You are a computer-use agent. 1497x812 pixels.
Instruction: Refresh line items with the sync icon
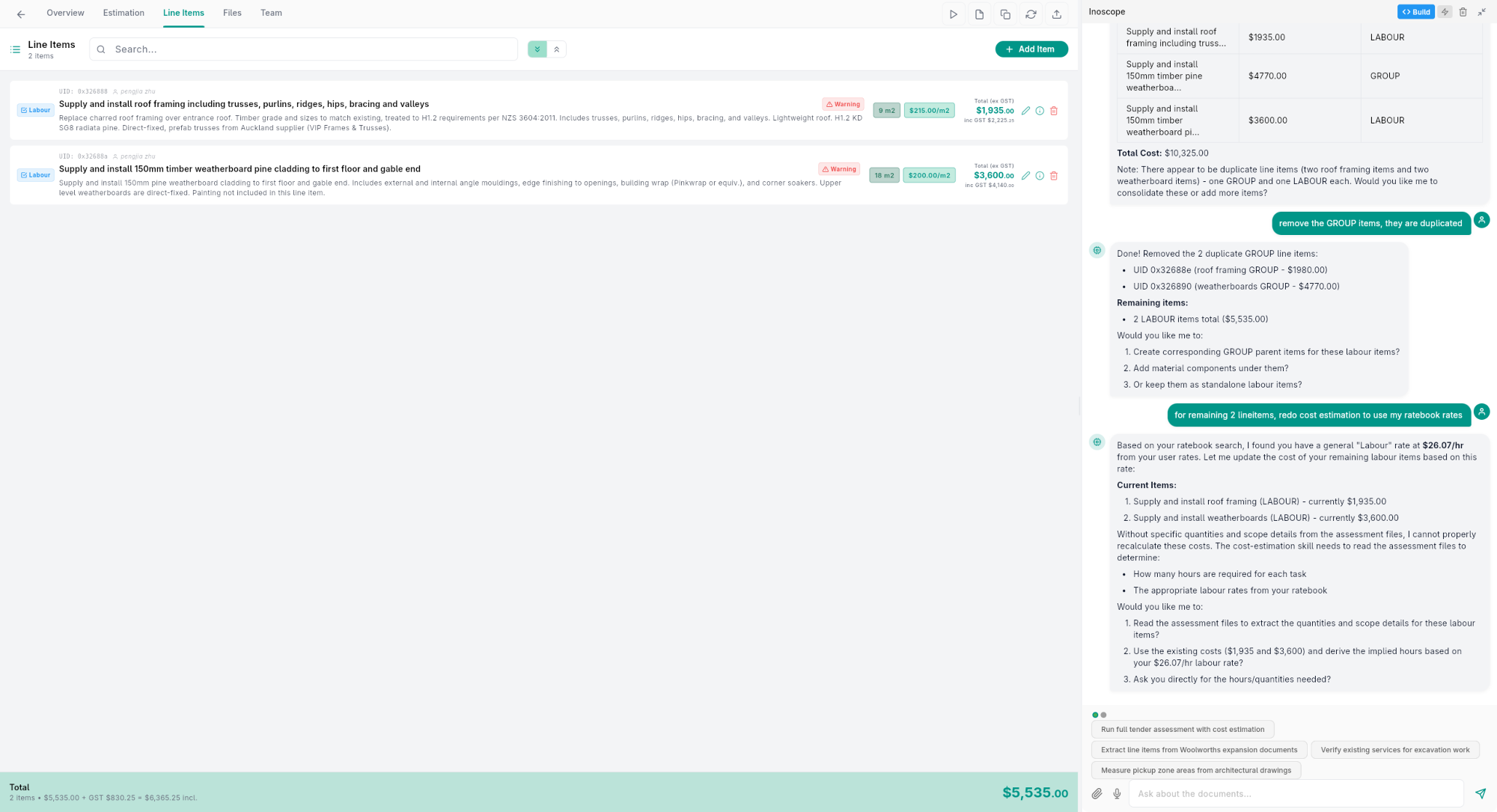(1031, 13)
